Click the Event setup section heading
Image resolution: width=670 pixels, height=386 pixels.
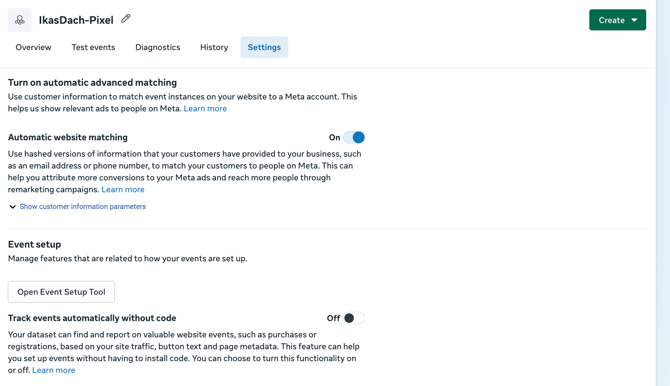(x=34, y=245)
